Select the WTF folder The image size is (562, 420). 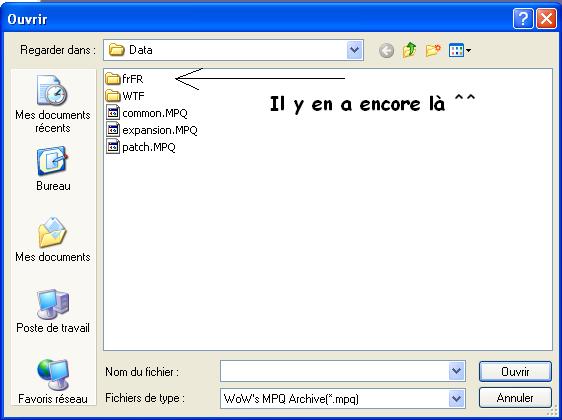click(125, 96)
